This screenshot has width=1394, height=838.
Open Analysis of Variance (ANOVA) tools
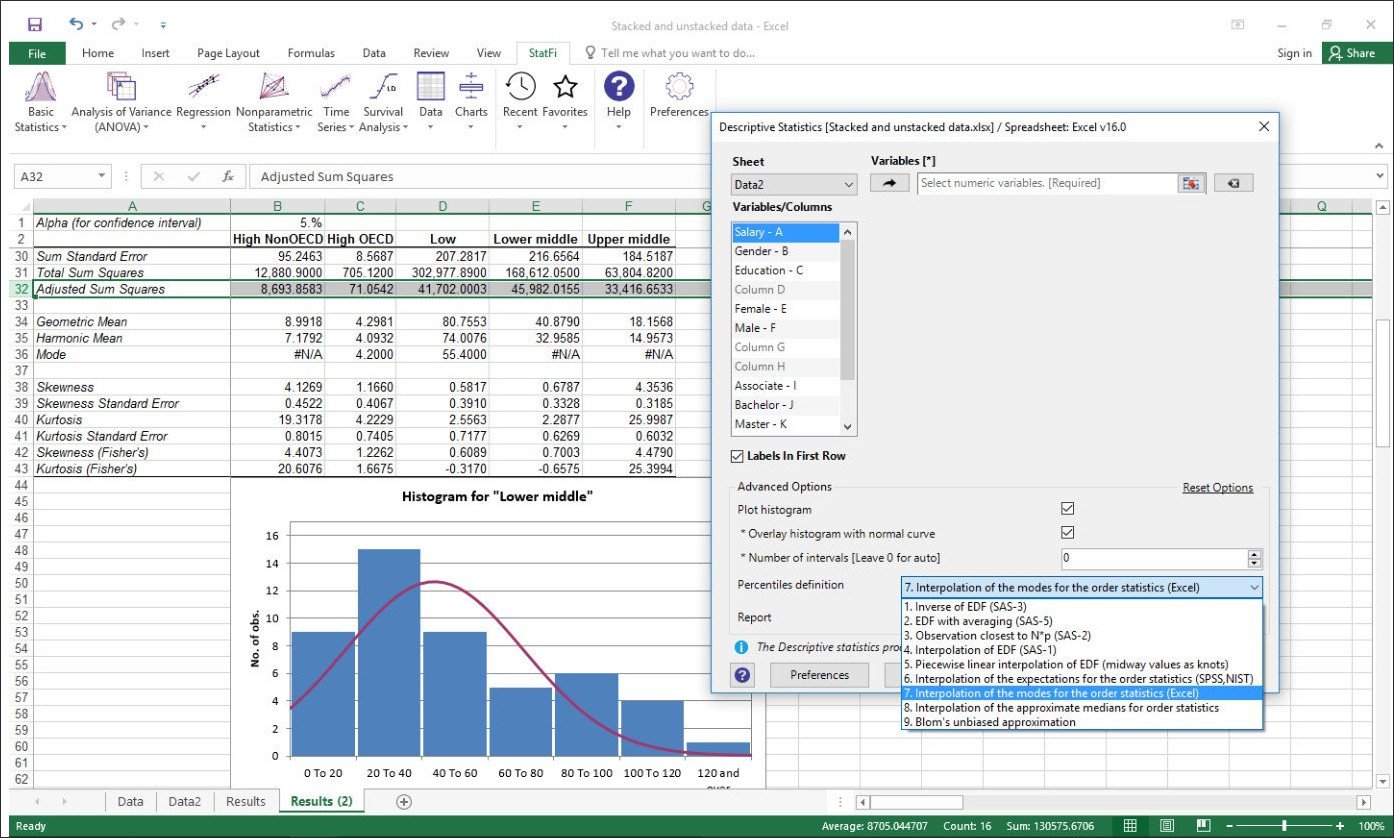[x=121, y=102]
